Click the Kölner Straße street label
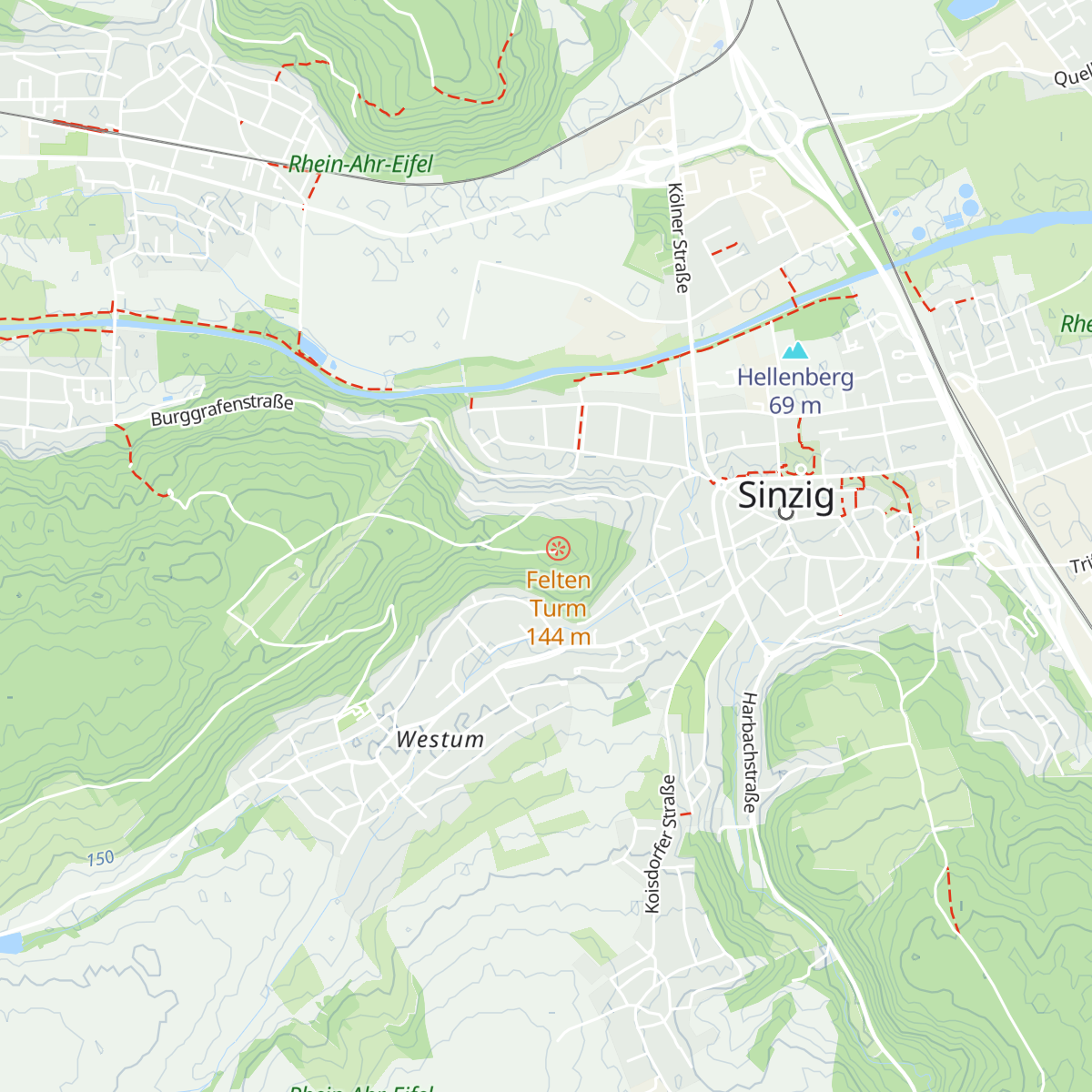The height and width of the screenshot is (1092, 1092). [679, 238]
